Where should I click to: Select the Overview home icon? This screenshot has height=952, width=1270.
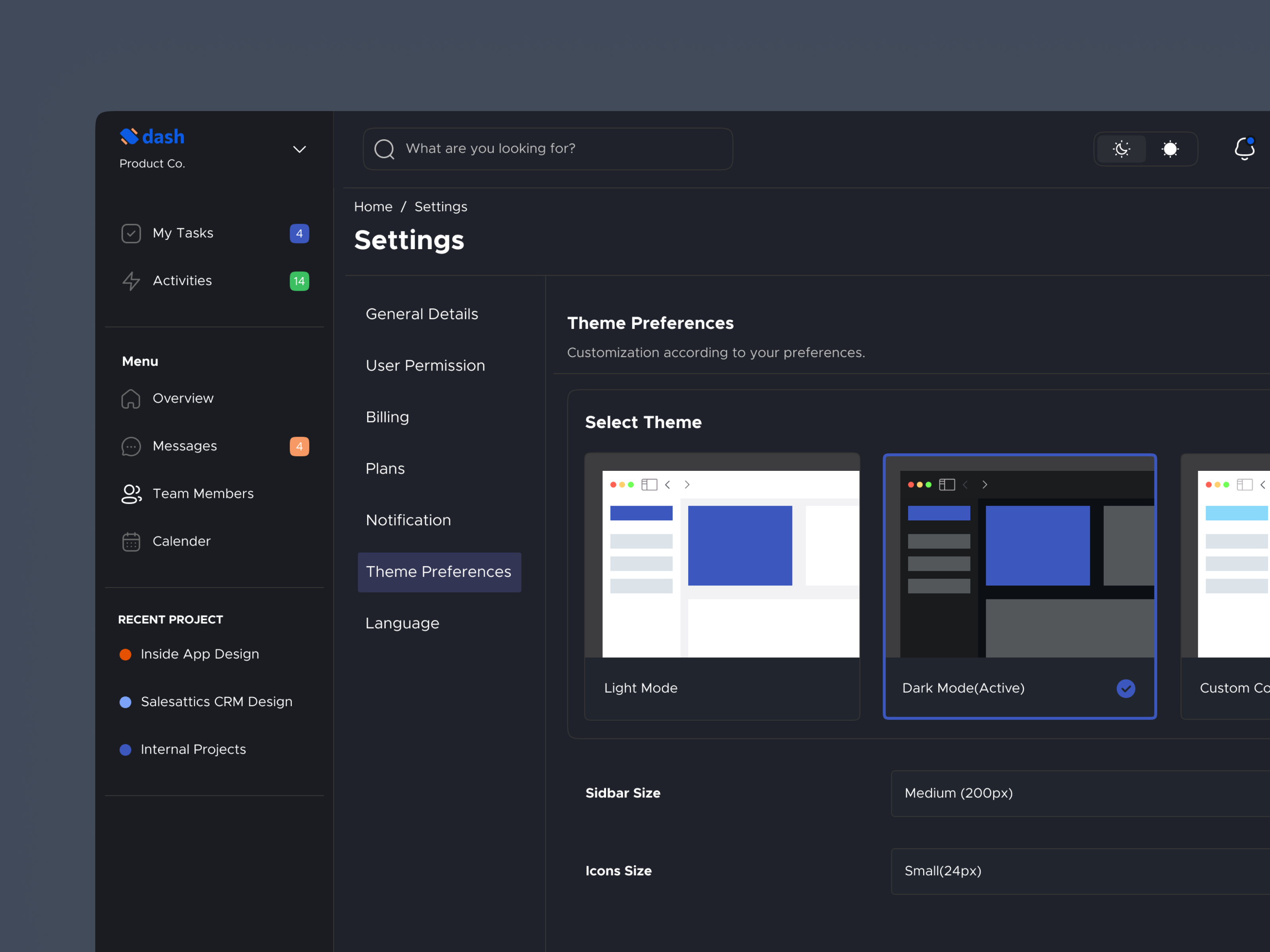click(x=131, y=398)
